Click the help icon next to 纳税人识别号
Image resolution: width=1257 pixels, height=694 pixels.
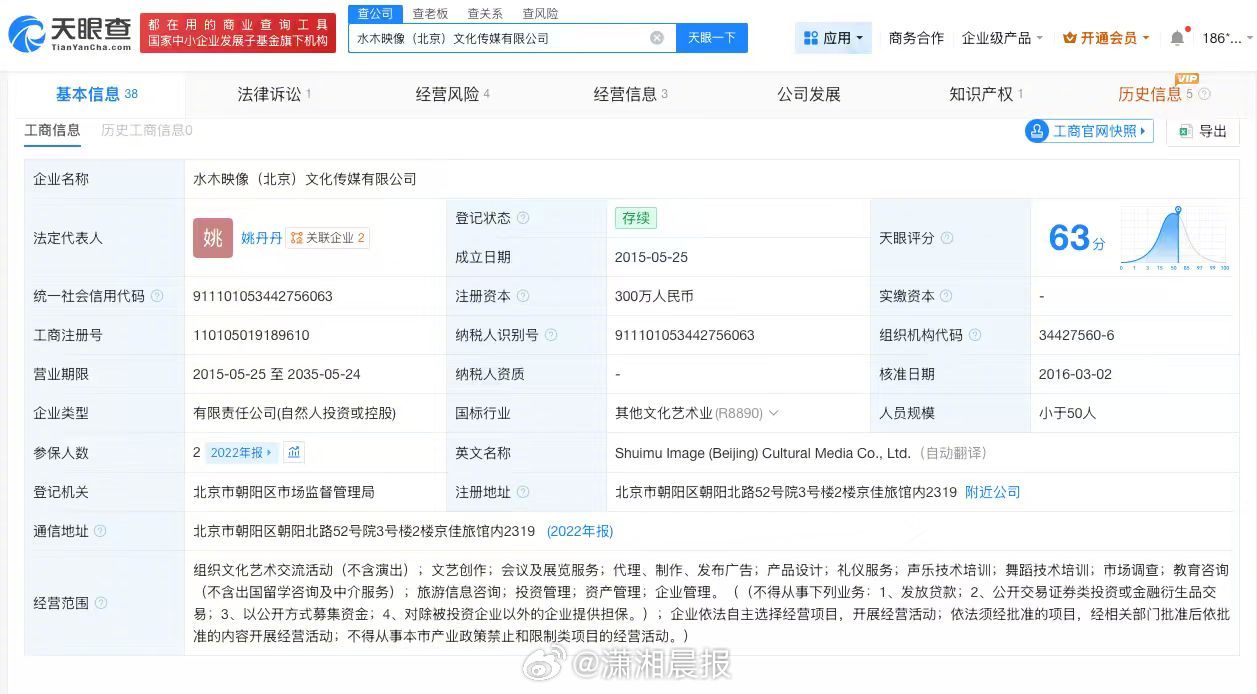coord(551,335)
